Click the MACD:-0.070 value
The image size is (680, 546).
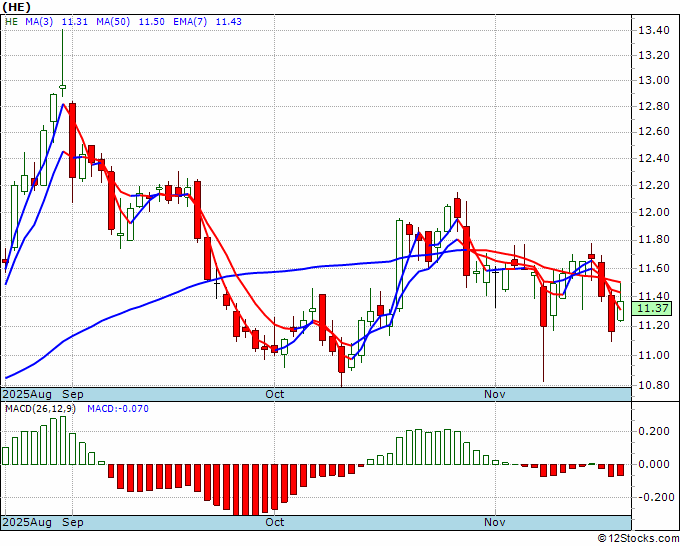[x=118, y=409]
